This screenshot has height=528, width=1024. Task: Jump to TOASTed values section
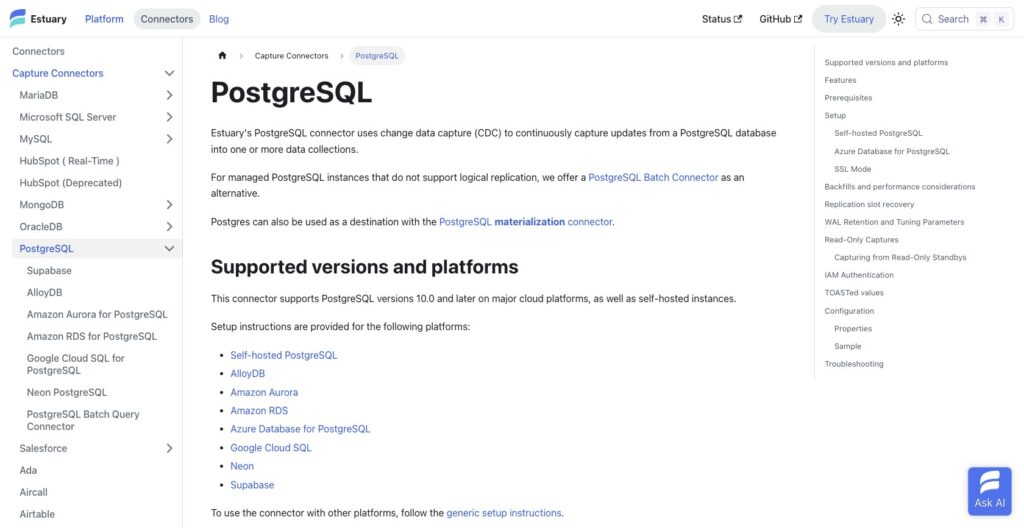tap(854, 293)
